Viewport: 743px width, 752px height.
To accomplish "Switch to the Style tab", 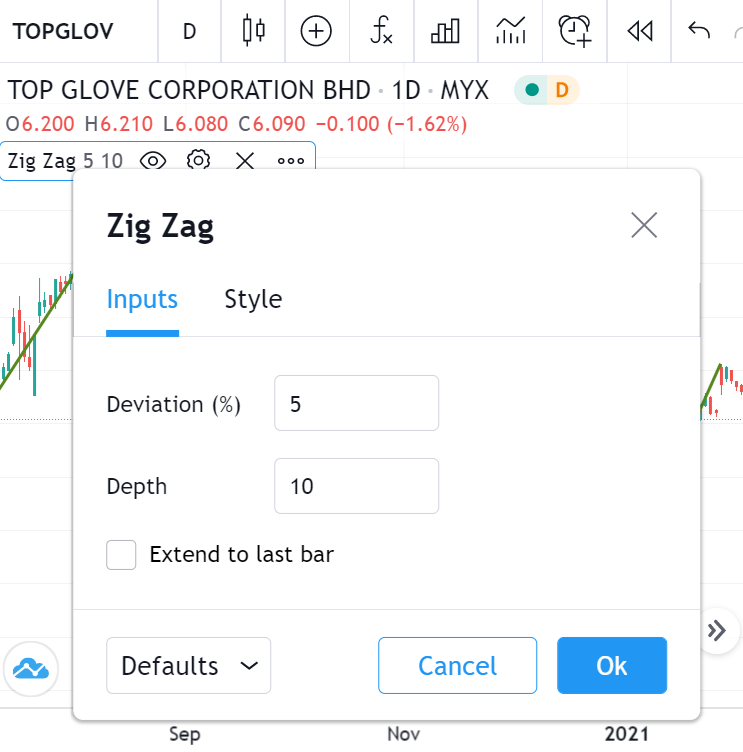I will (253, 299).
